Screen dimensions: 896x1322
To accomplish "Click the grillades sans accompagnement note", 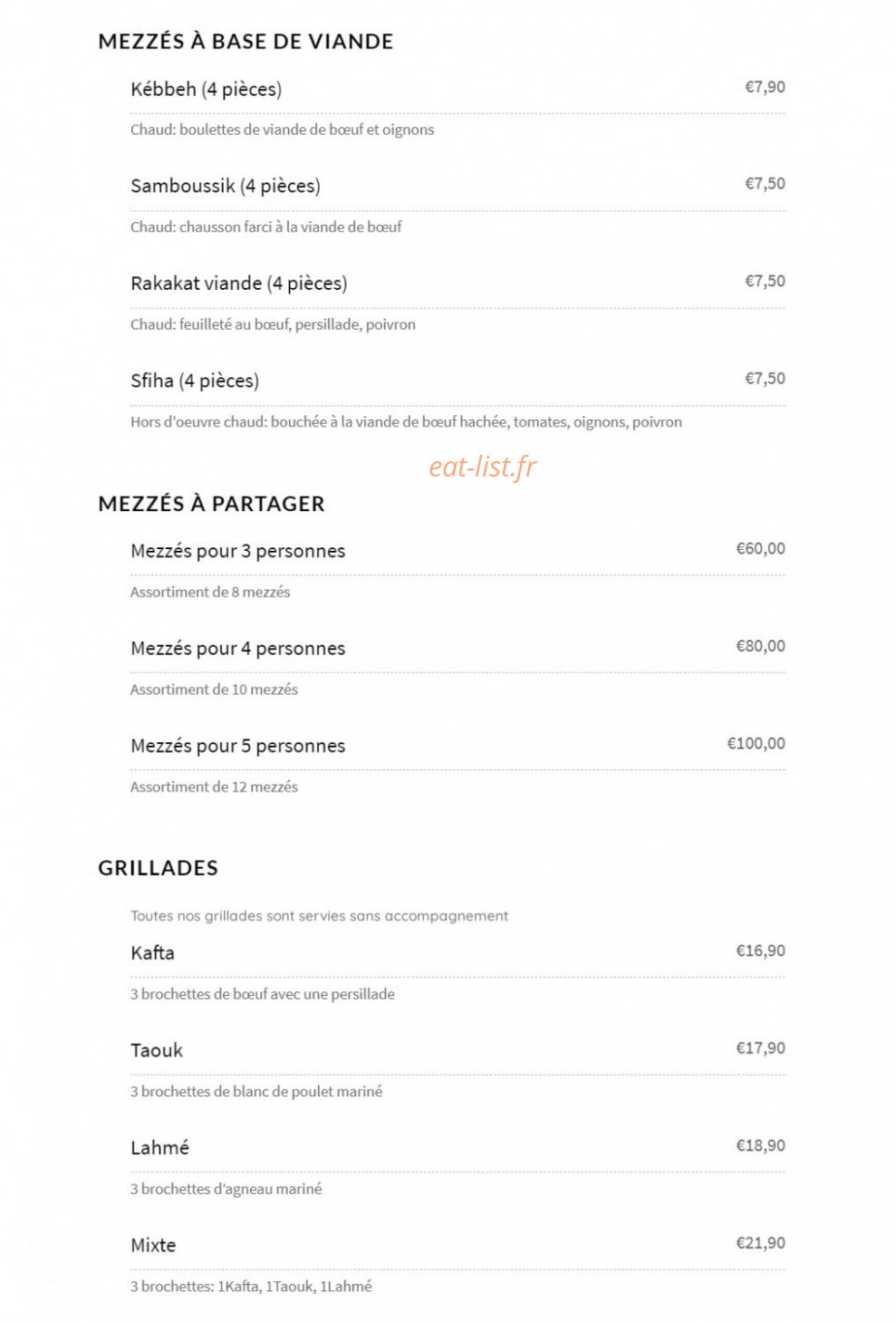I will tap(319, 916).
